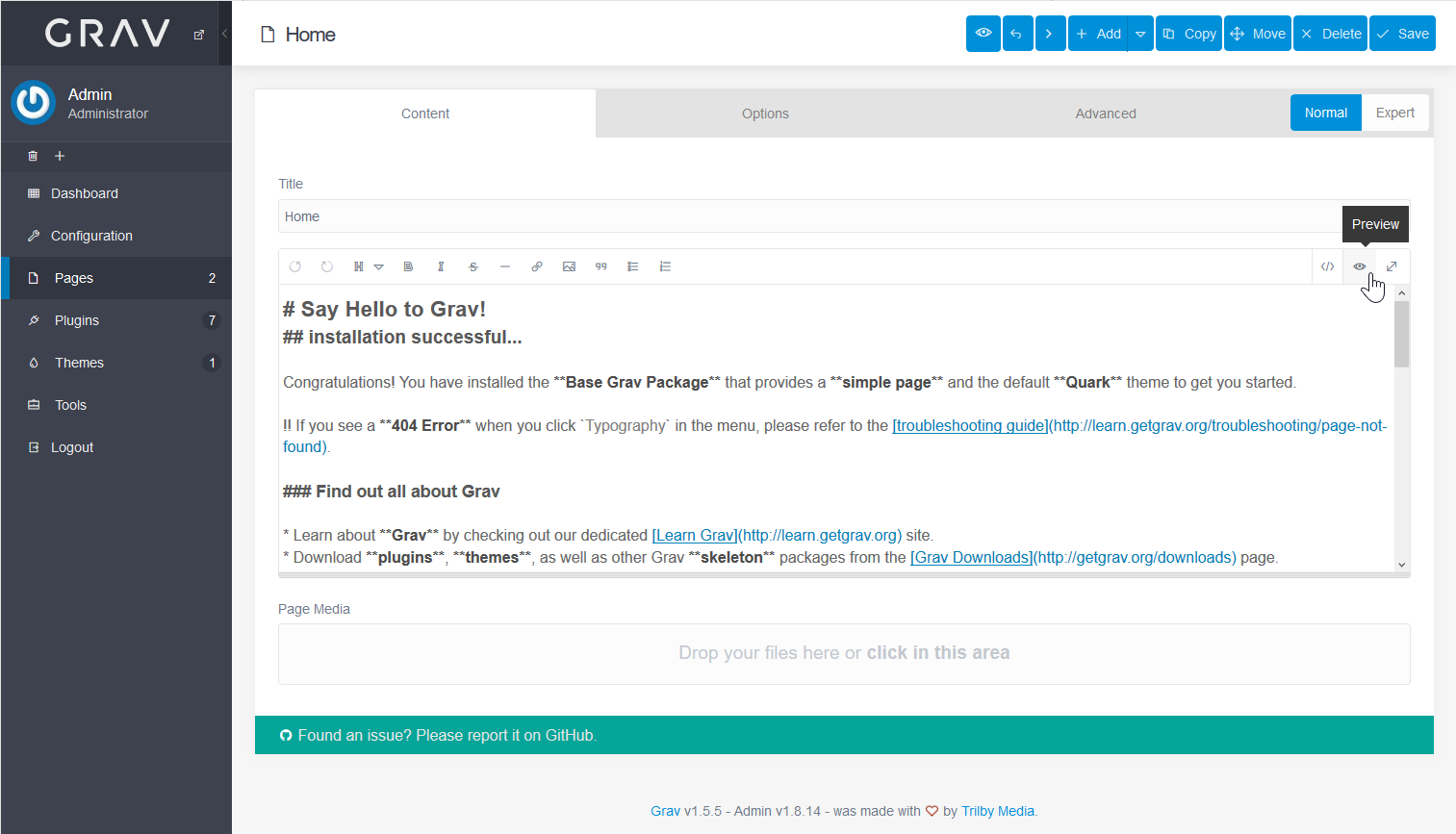
Task: Insert an ordered list in the editor
Action: point(665,266)
